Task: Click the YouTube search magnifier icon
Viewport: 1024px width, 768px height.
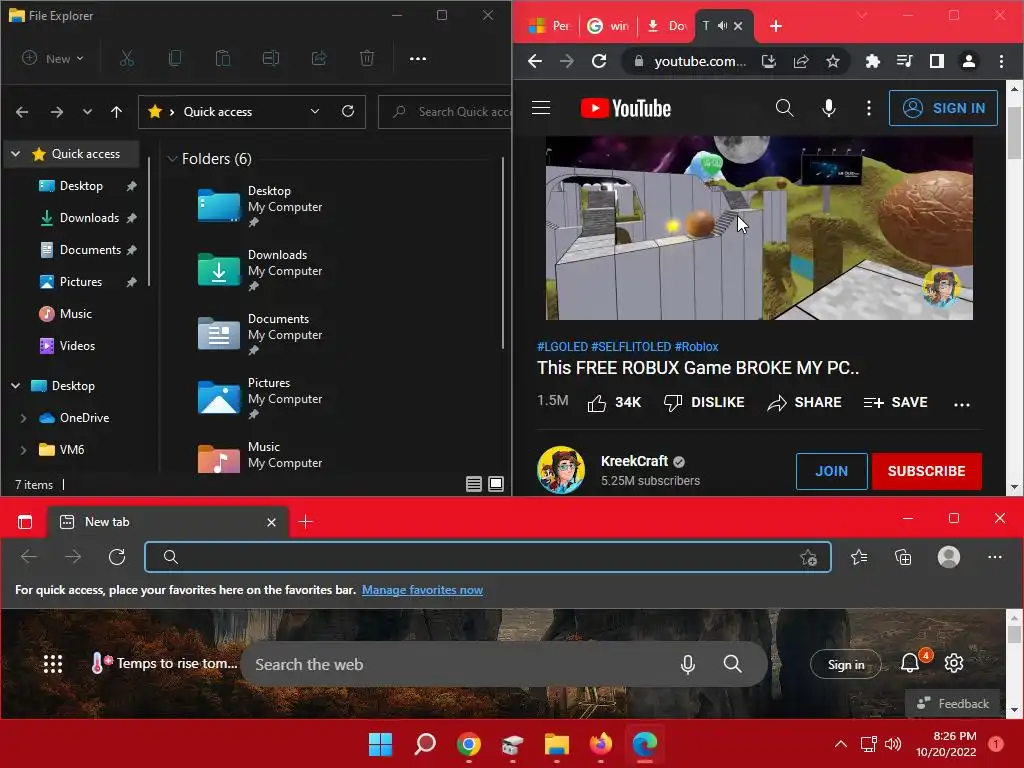Action: (784, 108)
